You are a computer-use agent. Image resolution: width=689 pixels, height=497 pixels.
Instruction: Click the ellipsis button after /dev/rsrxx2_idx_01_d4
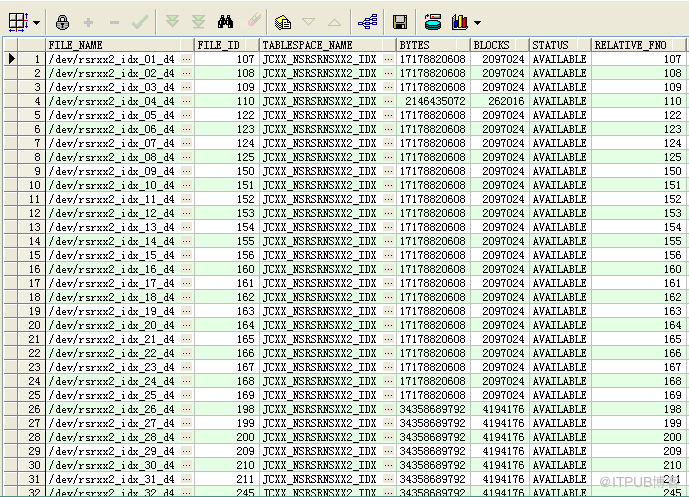(187, 59)
